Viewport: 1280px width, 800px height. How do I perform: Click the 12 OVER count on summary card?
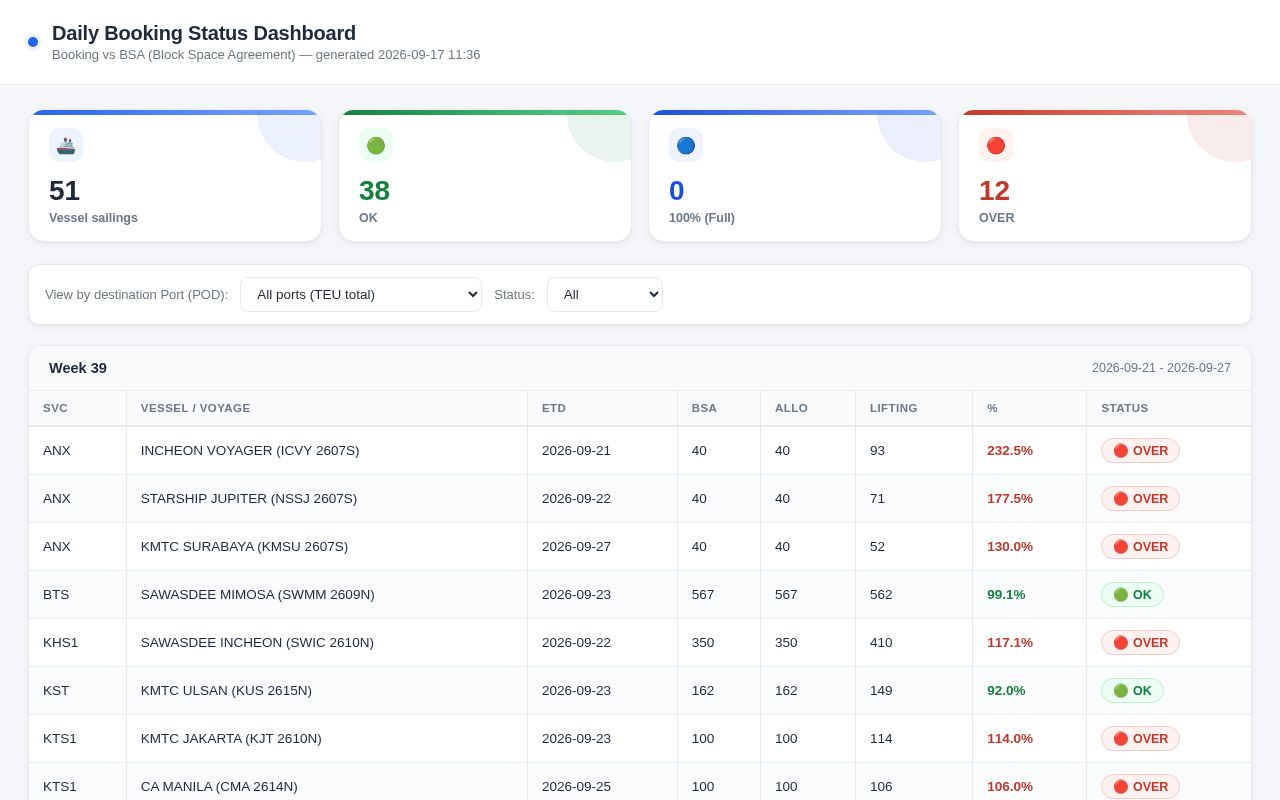(994, 190)
